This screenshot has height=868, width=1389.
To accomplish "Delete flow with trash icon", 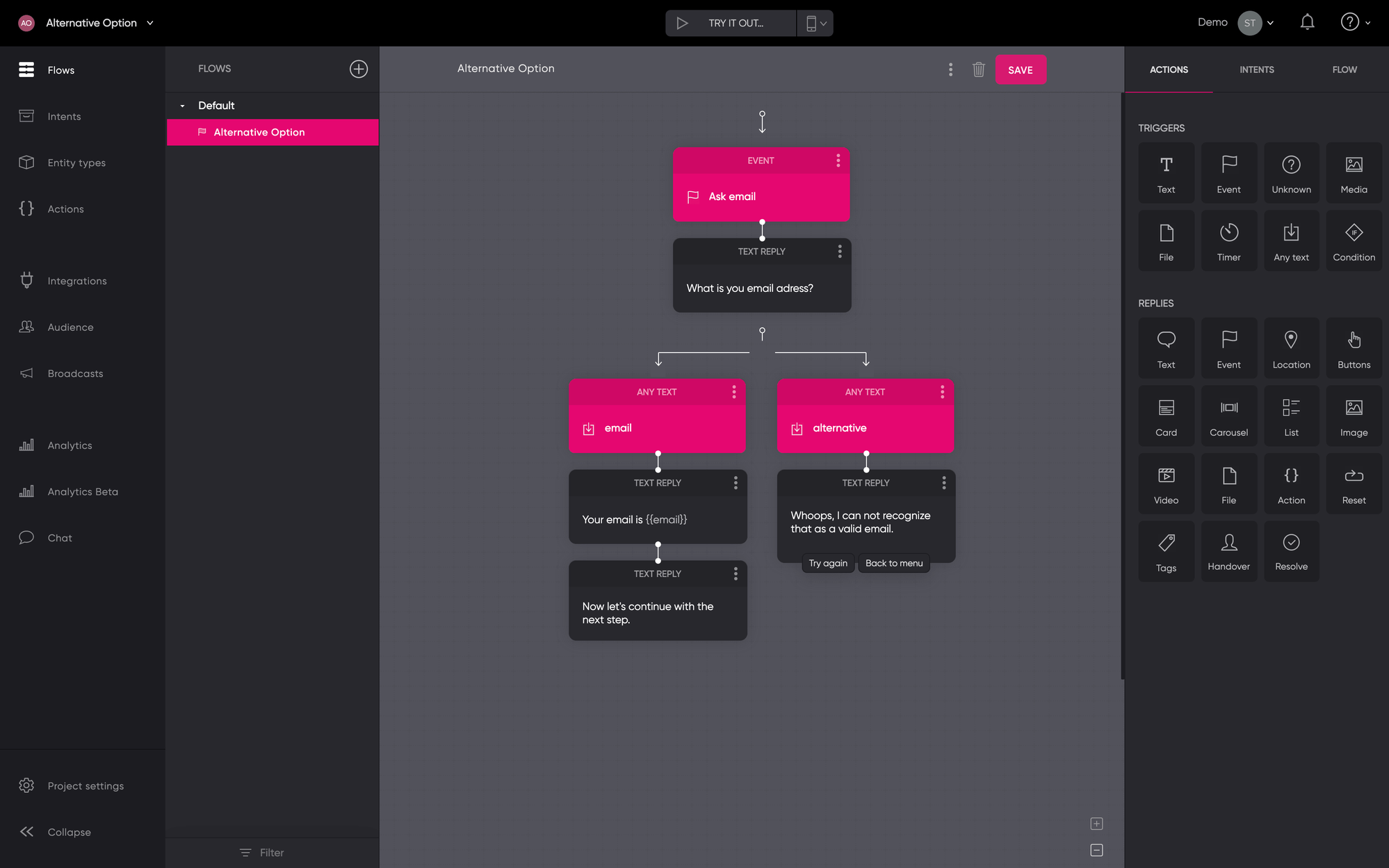I will tap(978, 69).
